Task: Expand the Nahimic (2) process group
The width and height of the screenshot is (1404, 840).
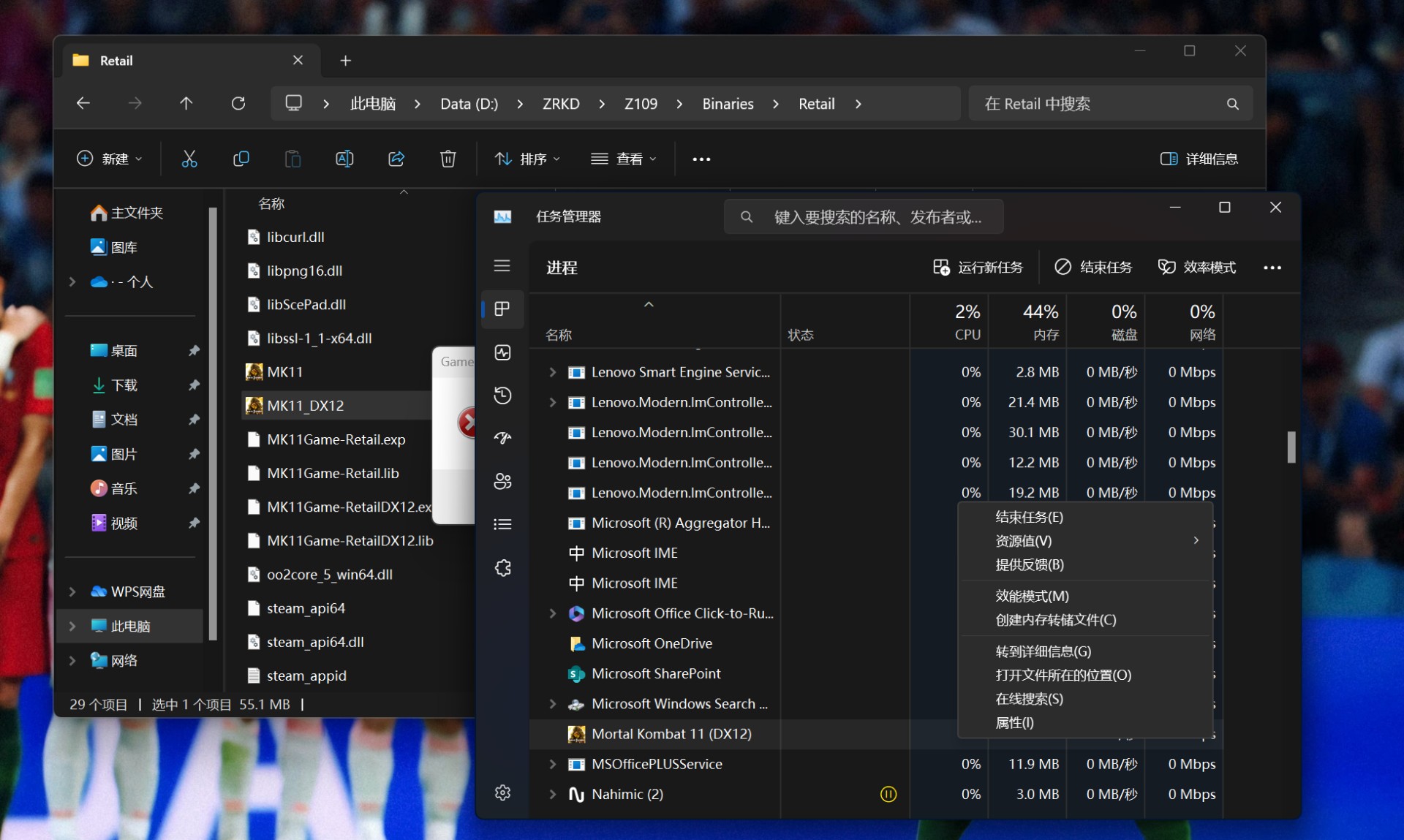Action: (553, 794)
